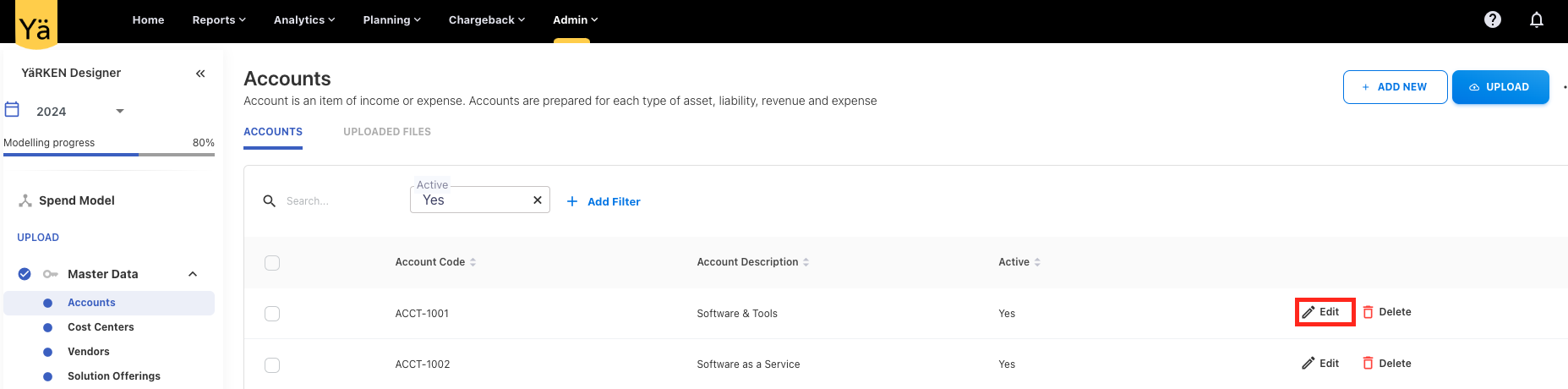Open the notifications bell
Viewport: 1568px width, 389px height.
click(x=1537, y=19)
